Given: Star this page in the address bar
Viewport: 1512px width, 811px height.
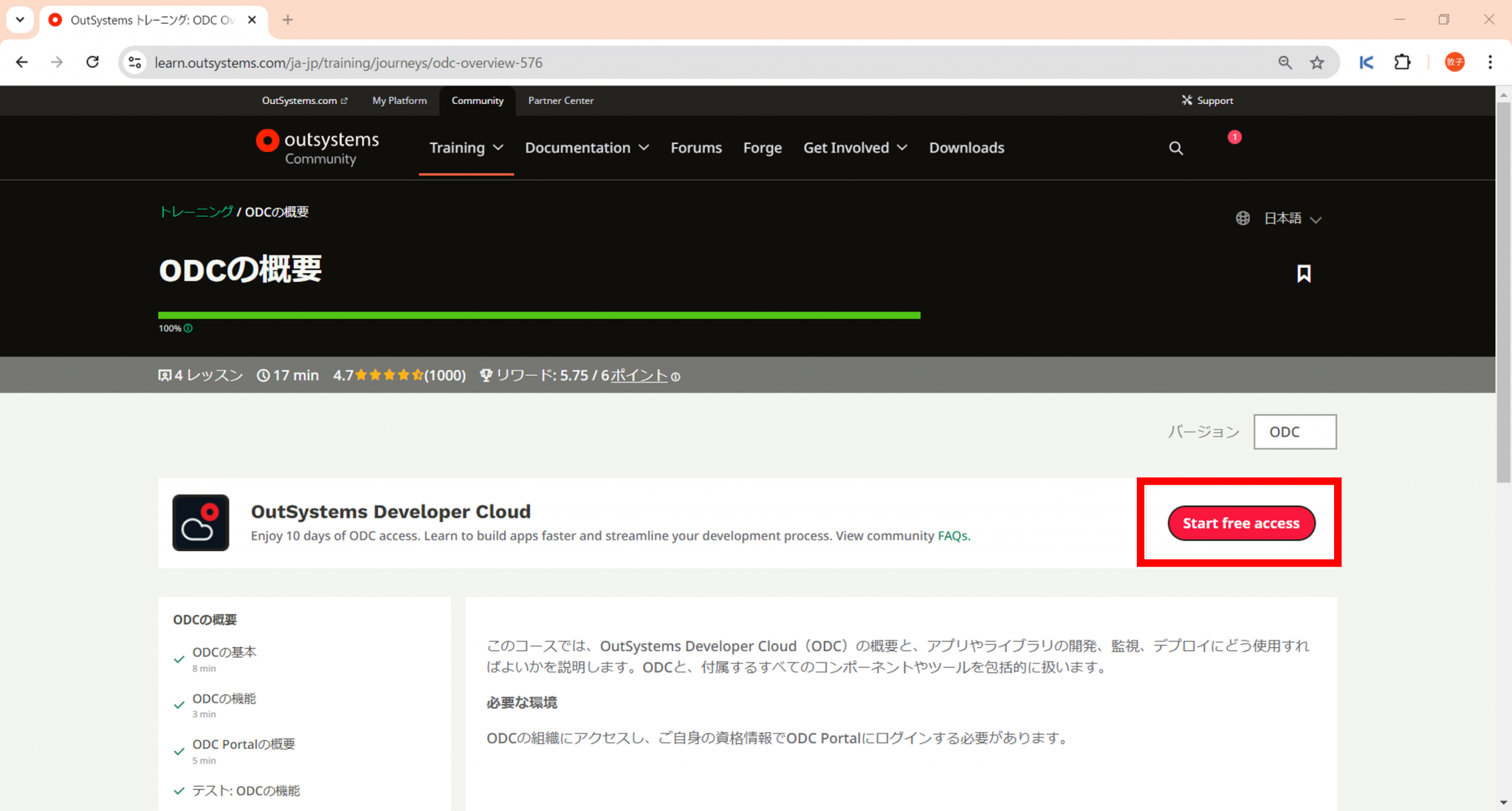Looking at the screenshot, I should [x=1318, y=62].
